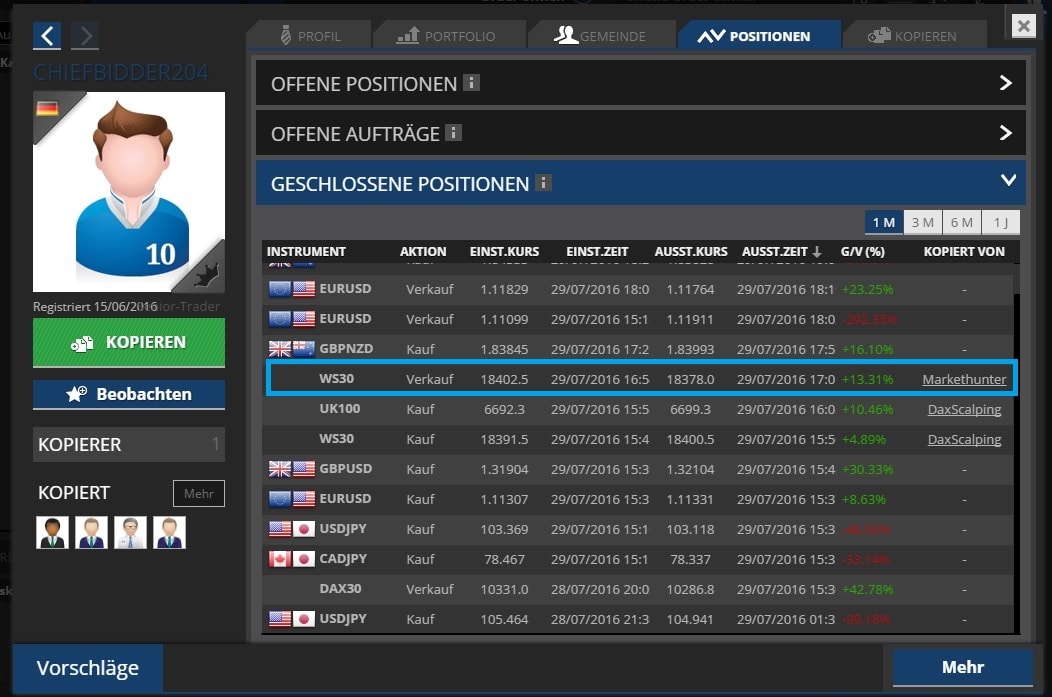
Task: Expand the Offene Positionen section
Action: 1006,83
